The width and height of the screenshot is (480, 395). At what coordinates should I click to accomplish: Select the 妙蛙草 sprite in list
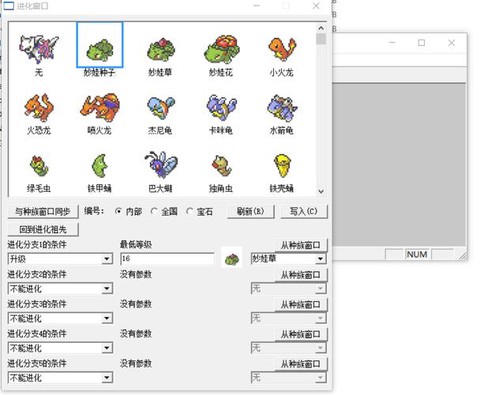[160, 49]
